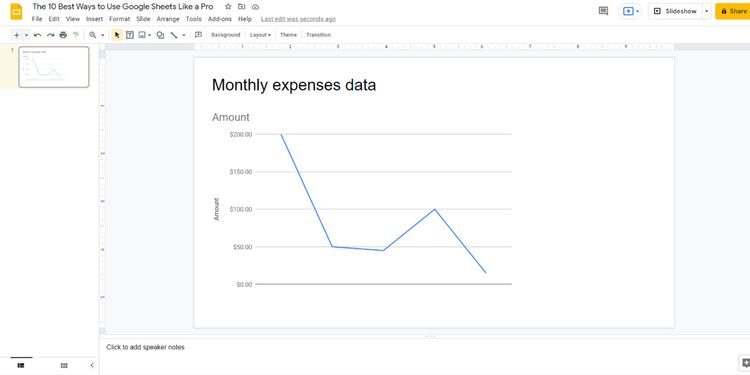Click the $100.00 axis label
750x375 pixels.
pos(241,209)
